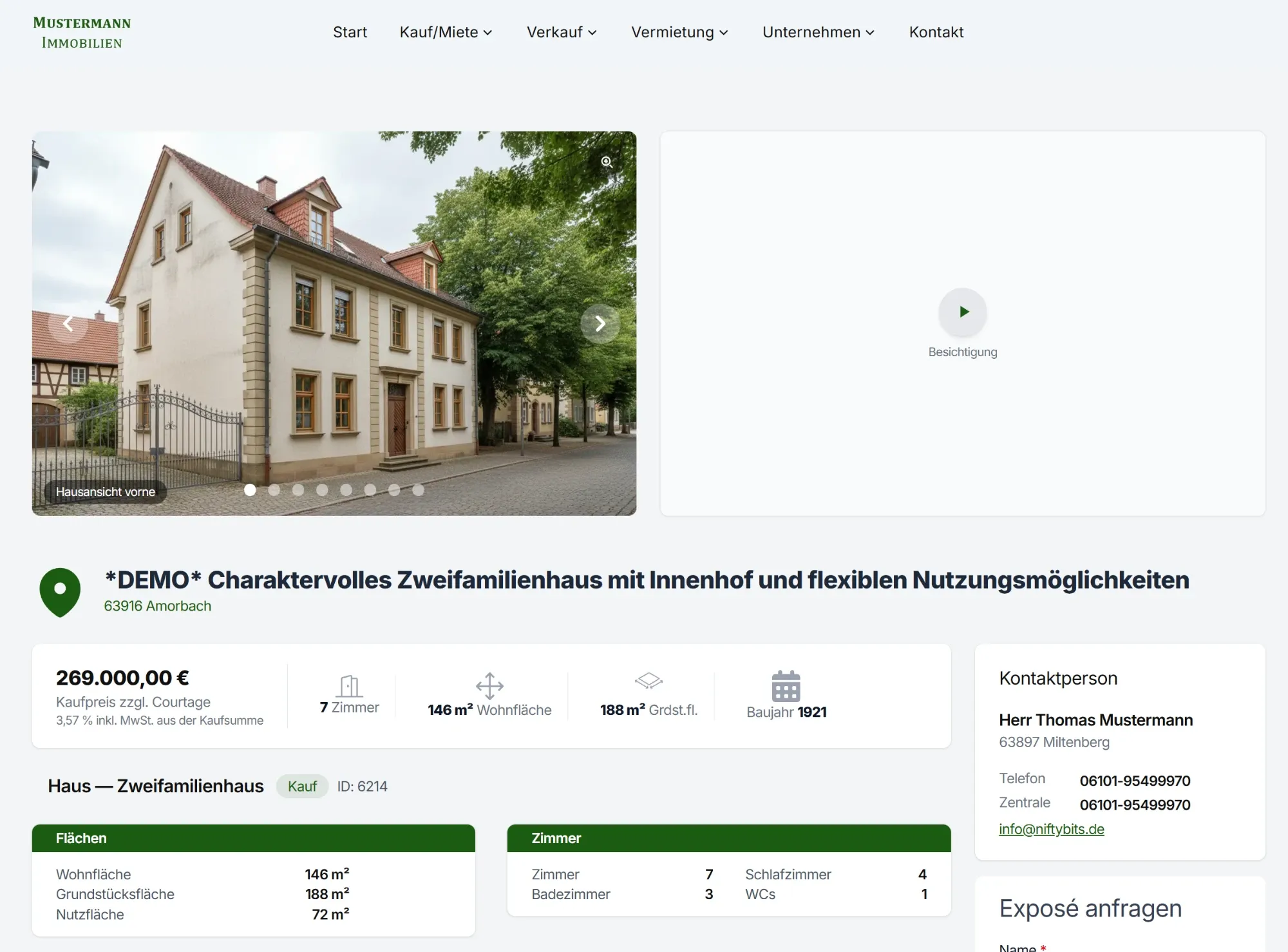
Task: Show the next photo with right arrow
Action: click(x=600, y=323)
